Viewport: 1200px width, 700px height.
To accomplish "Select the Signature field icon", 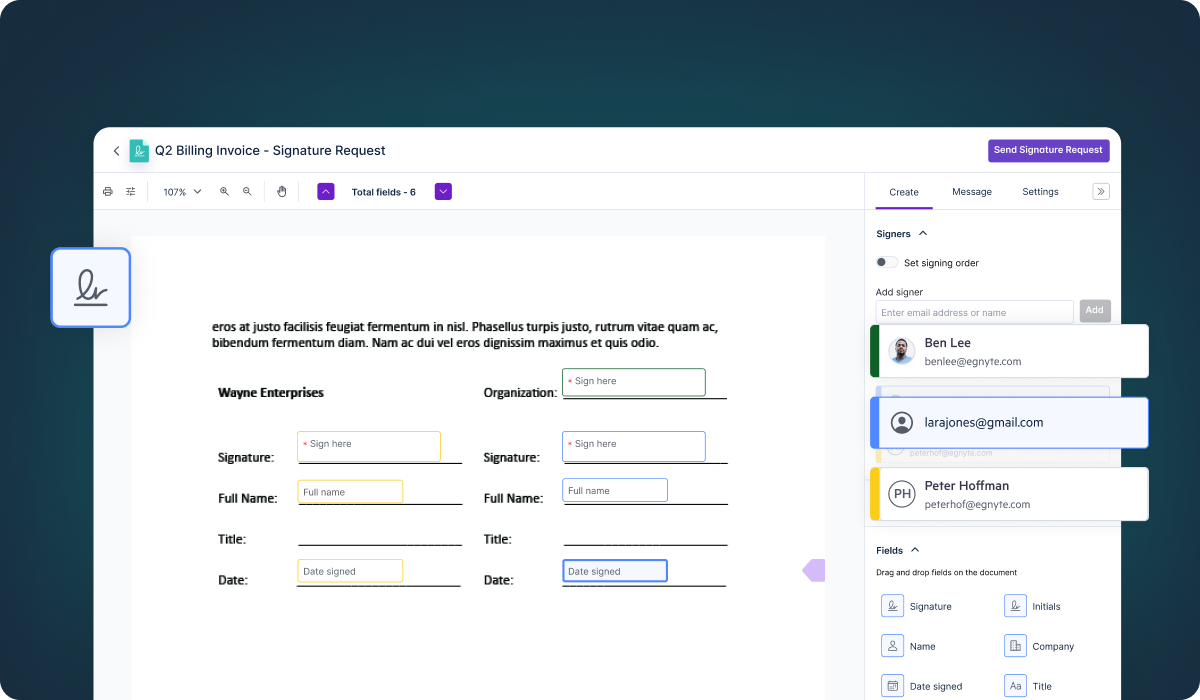I will [x=892, y=605].
